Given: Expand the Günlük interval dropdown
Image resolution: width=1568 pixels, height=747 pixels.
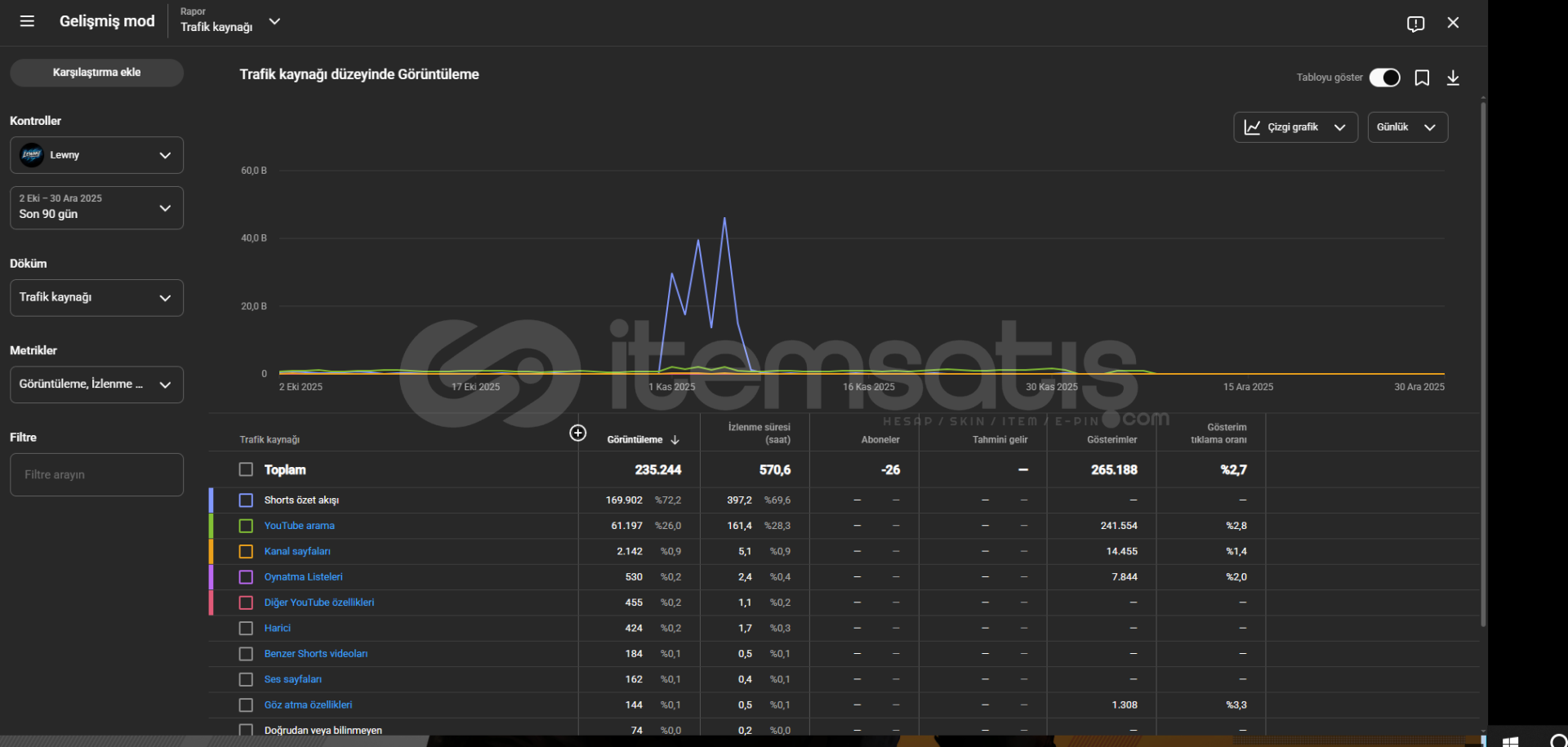Looking at the screenshot, I should pos(1407,127).
